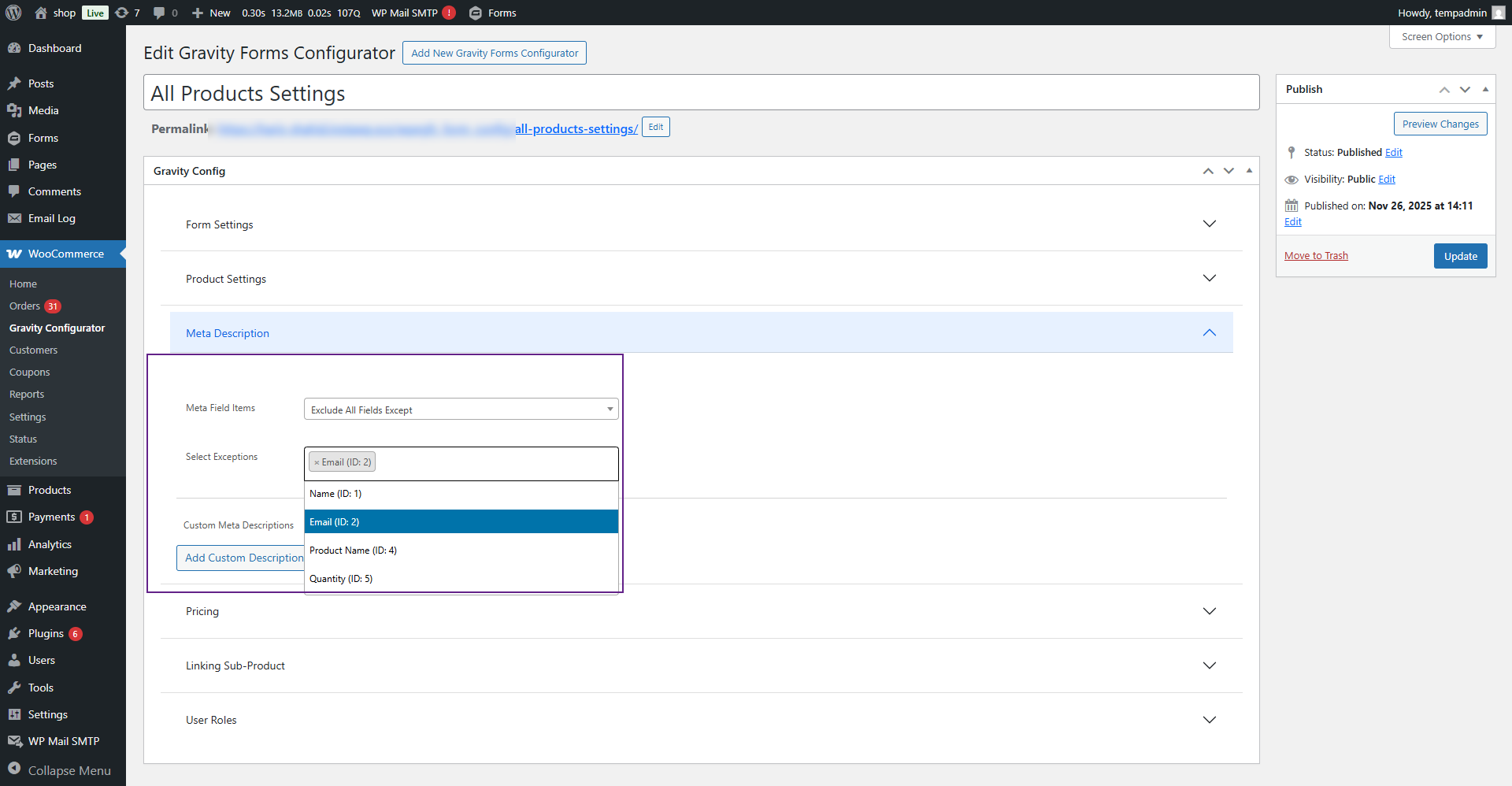
Task: Toggle the Publish panel
Action: coord(1485,89)
